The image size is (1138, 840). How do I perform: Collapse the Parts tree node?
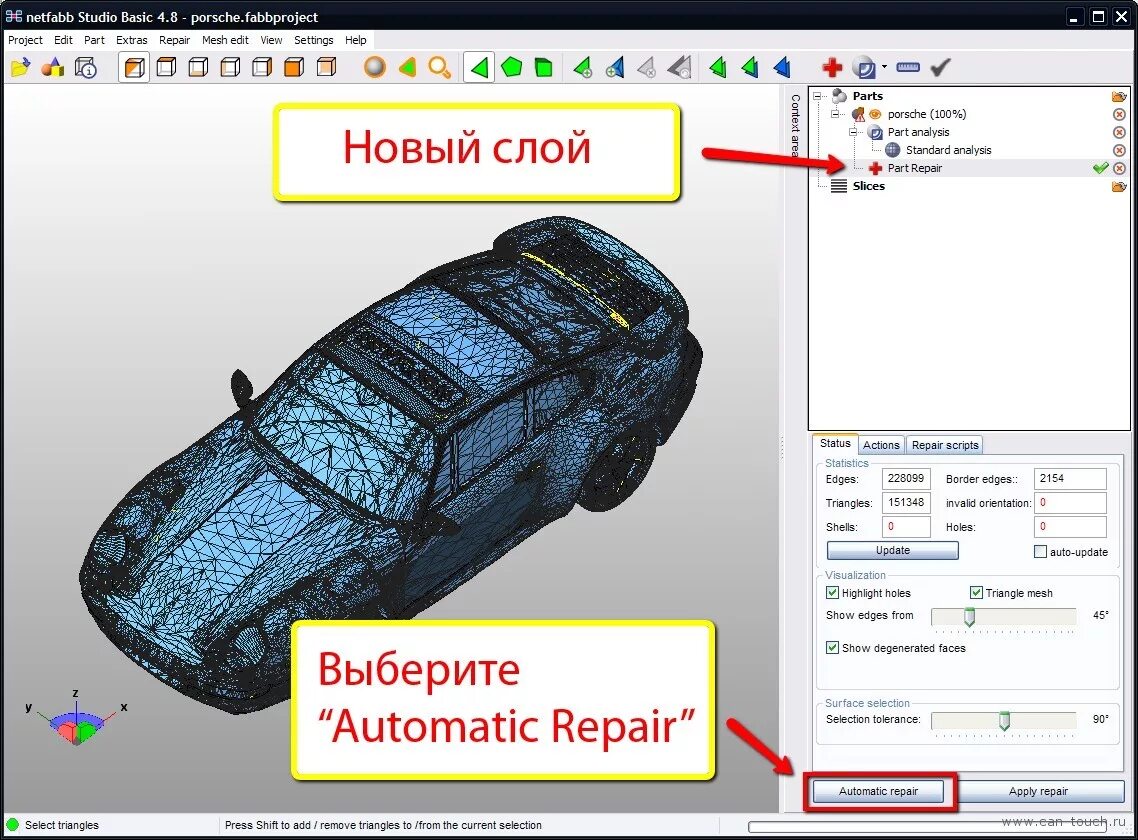pos(817,96)
